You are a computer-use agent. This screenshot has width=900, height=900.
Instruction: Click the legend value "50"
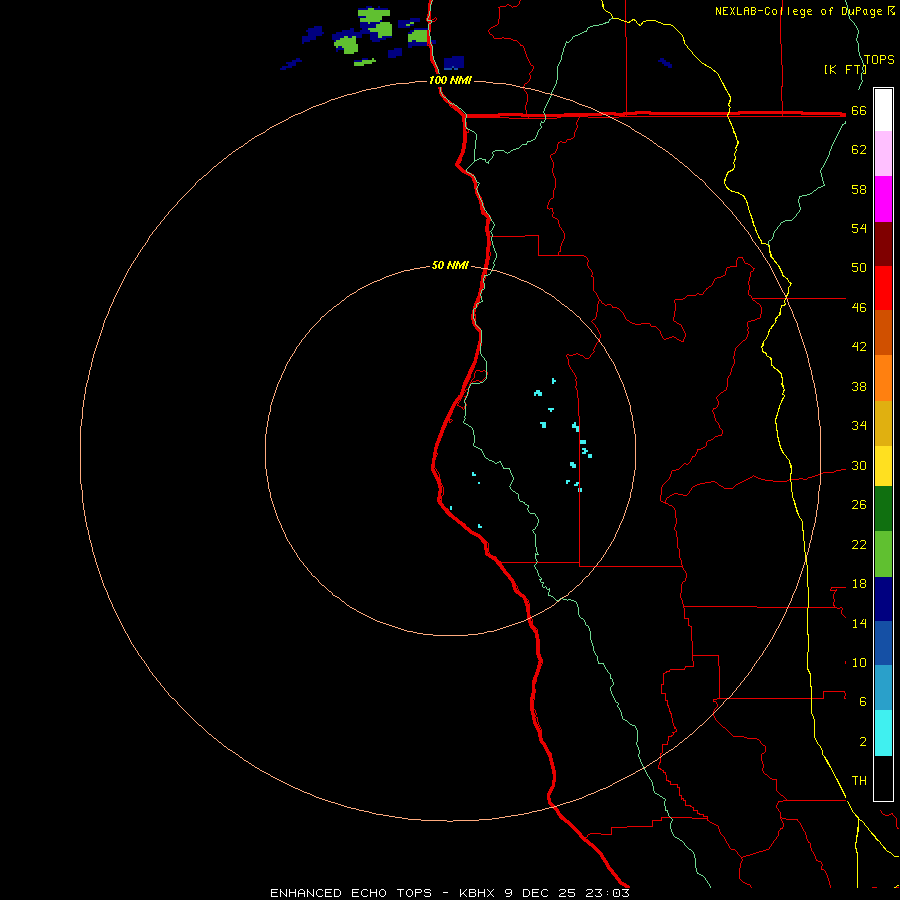[859, 268]
